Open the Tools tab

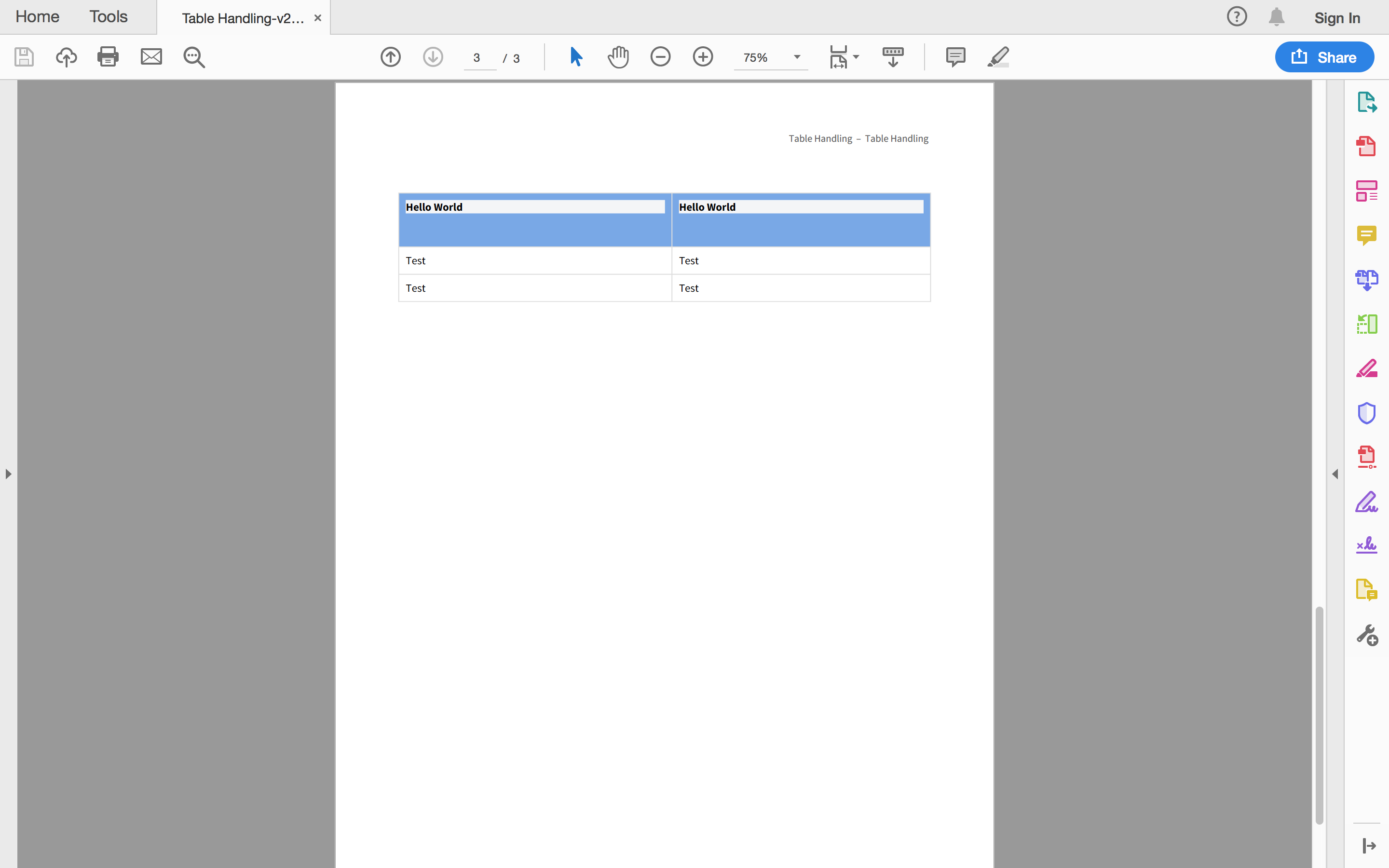click(108, 17)
